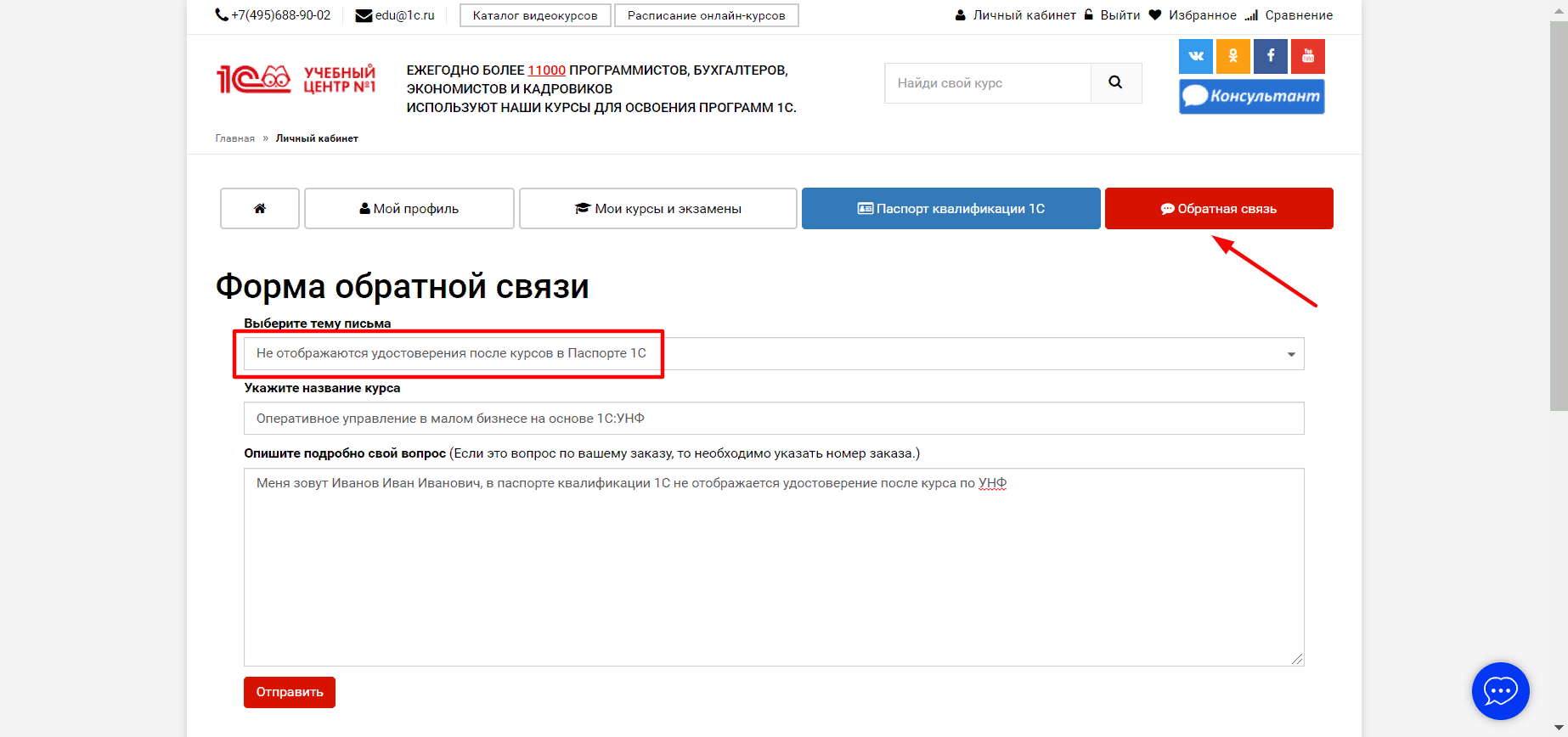Open Паспорт квалификации 1С tab
Screen dimensions: 1568x737
[950, 209]
